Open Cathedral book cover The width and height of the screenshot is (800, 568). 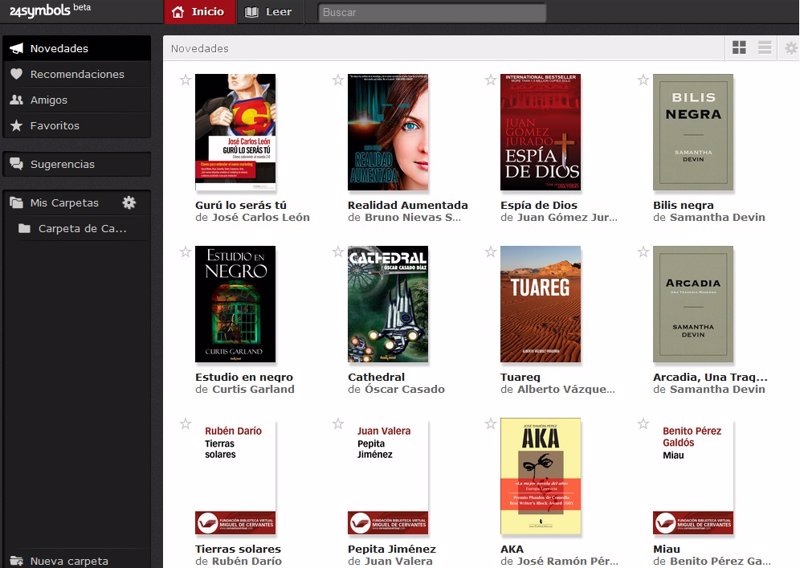(x=388, y=304)
